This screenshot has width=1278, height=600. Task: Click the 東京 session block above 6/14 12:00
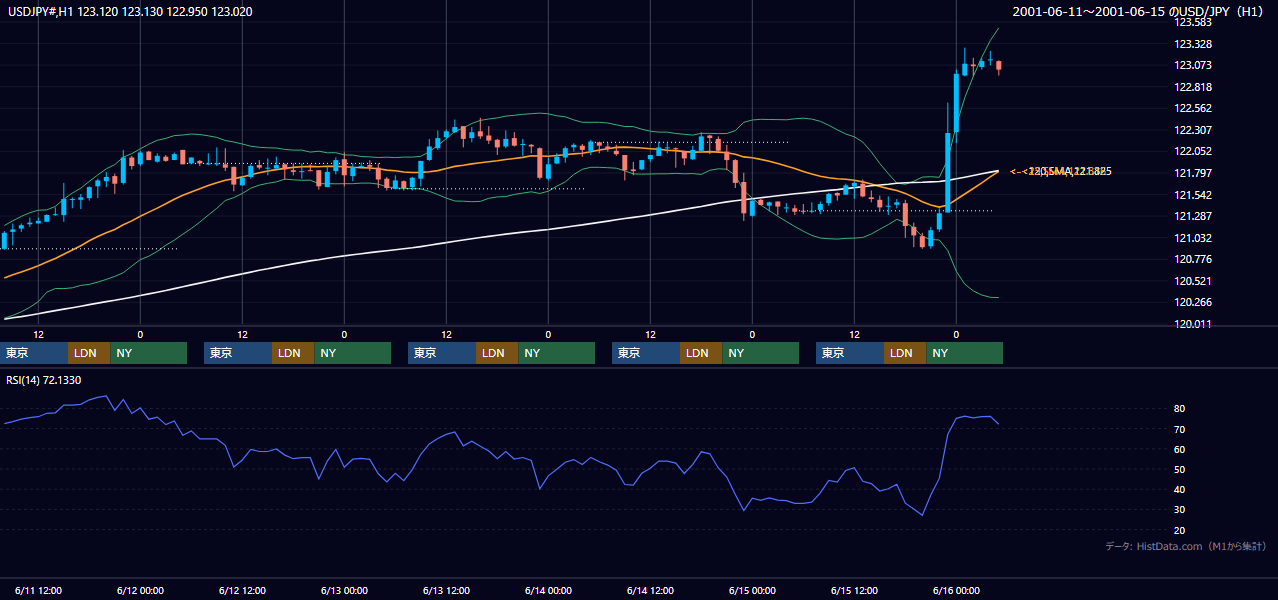(646, 353)
